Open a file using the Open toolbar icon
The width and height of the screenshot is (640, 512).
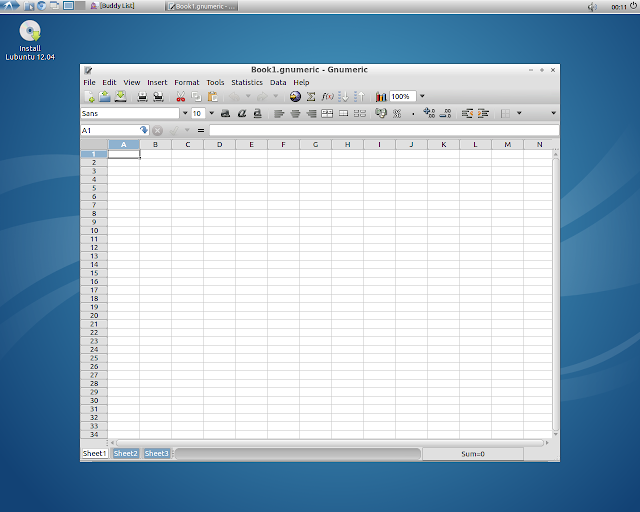(104, 97)
